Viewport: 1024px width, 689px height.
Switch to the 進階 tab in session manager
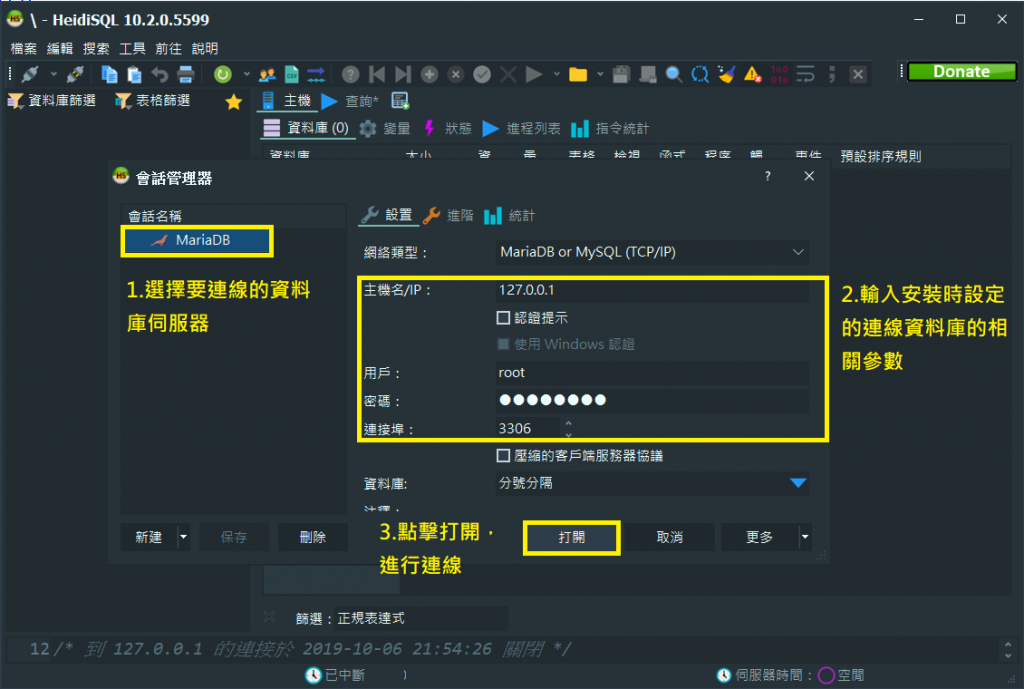click(x=449, y=216)
